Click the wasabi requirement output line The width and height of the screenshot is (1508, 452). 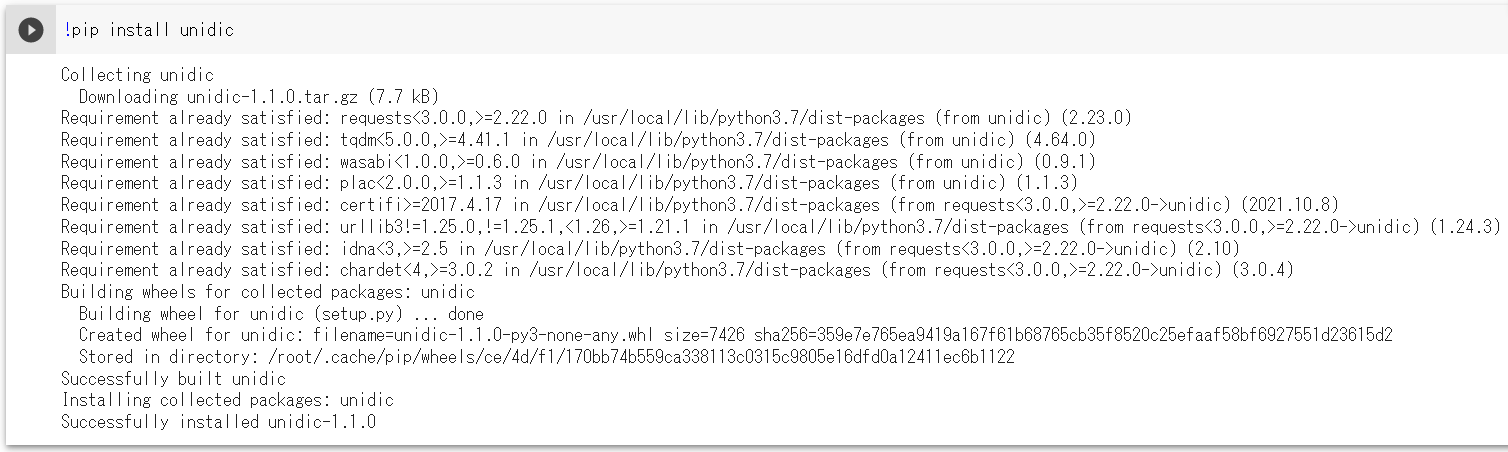[578, 162]
